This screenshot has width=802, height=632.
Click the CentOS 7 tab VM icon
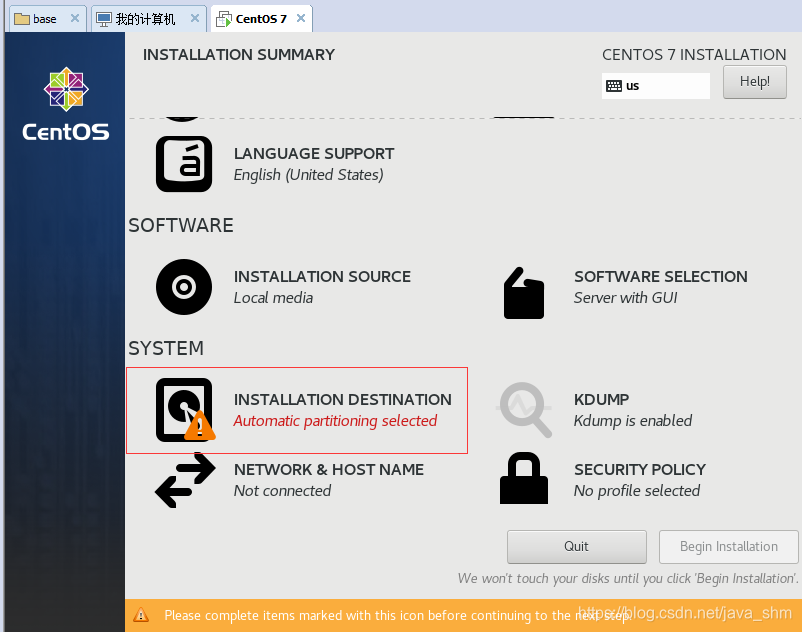point(224,19)
